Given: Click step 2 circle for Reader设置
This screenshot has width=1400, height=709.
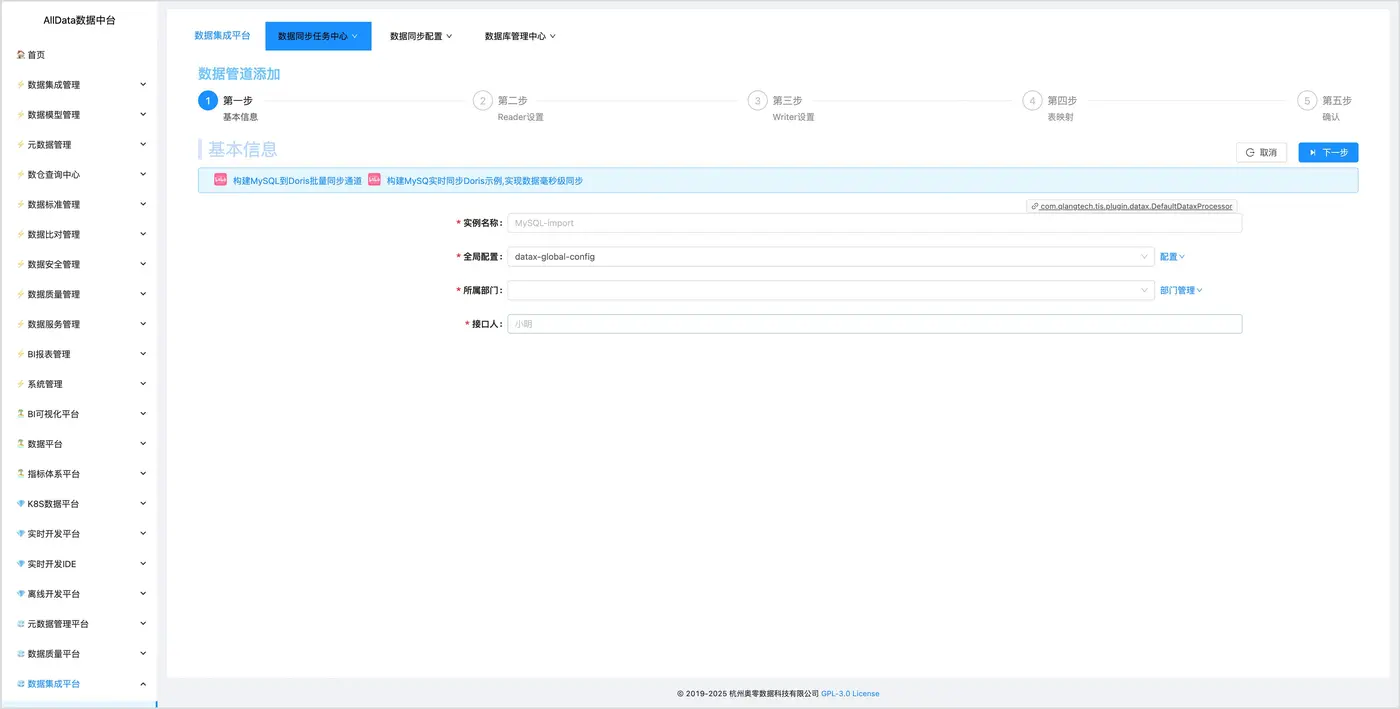Looking at the screenshot, I should (x=483, y=101).
